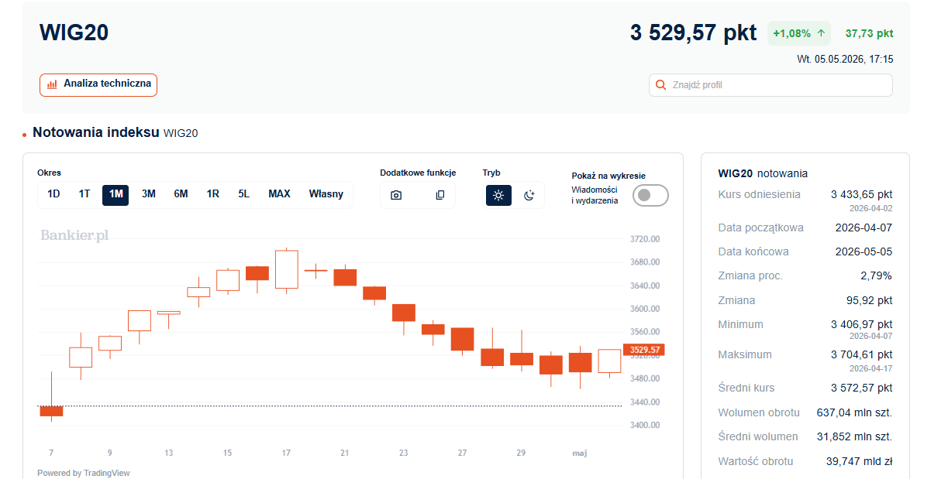Click the Powered by TradingView link
Viewport: 948px width, 479px height.
click(x=83, y=473)
